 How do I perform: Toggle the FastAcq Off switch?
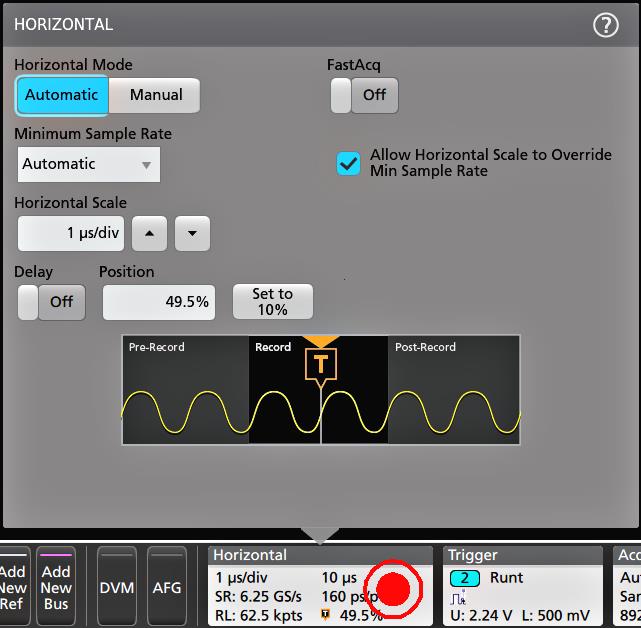tap(364, 95)
